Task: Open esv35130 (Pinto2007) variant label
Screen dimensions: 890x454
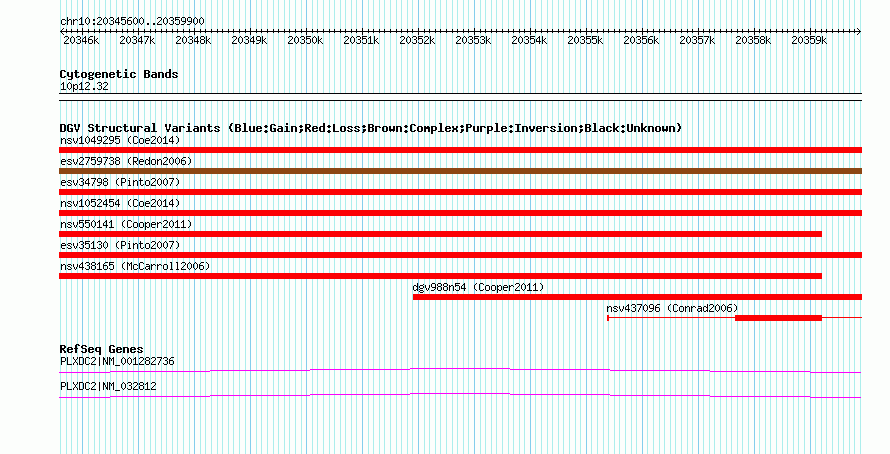Action: 120,245
